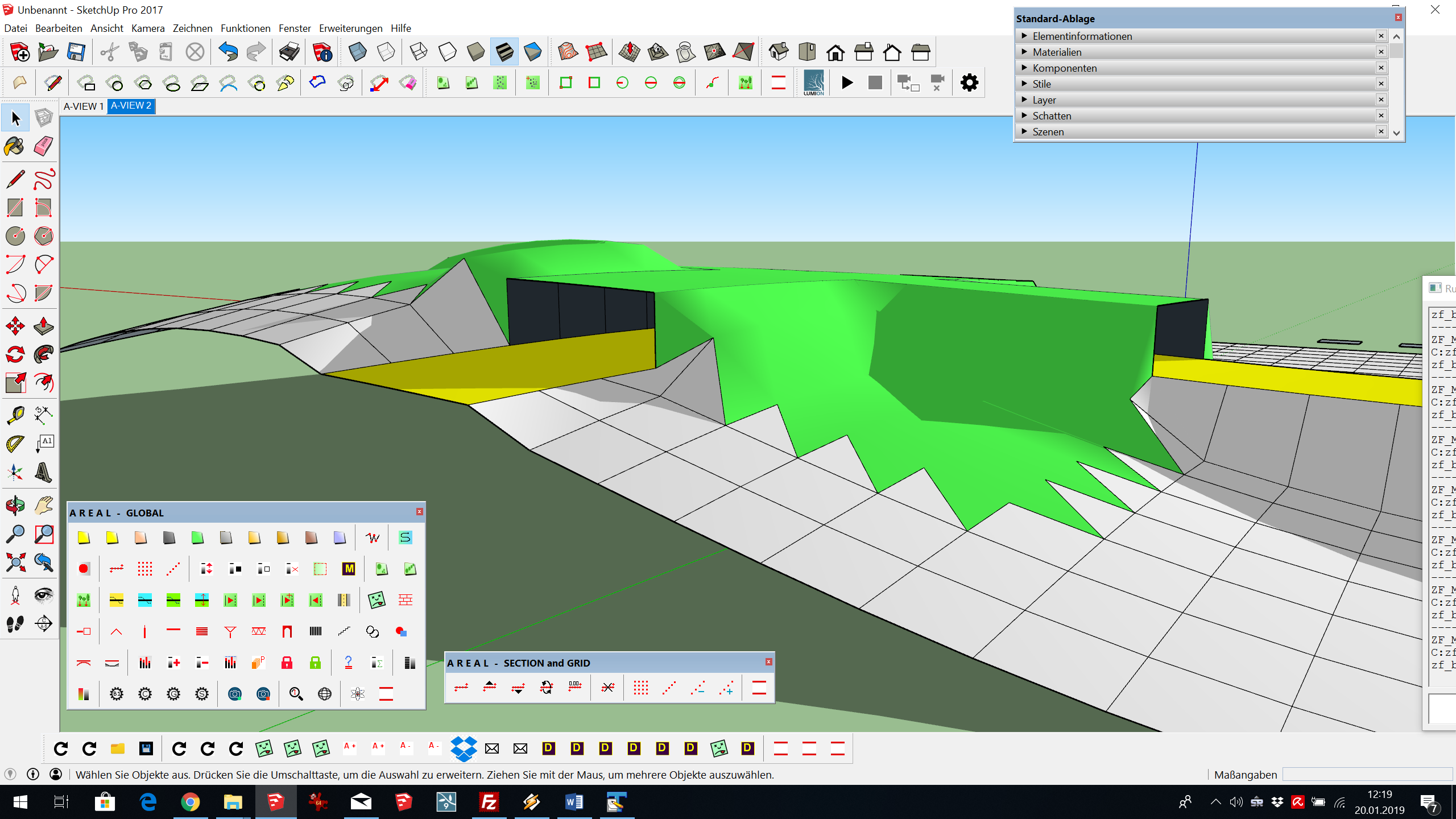Select the Rotate tool

(x=15, y=354)
